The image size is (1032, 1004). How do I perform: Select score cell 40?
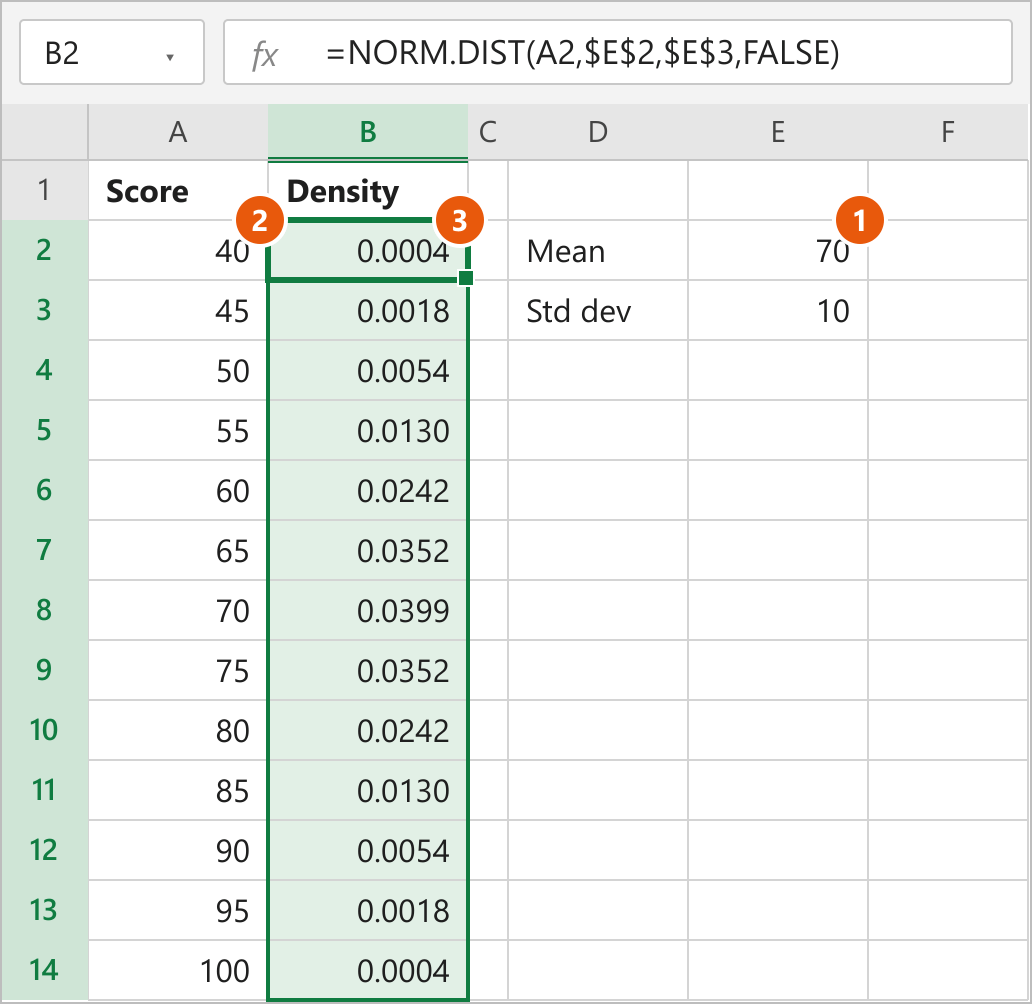[x=178, y=250]
